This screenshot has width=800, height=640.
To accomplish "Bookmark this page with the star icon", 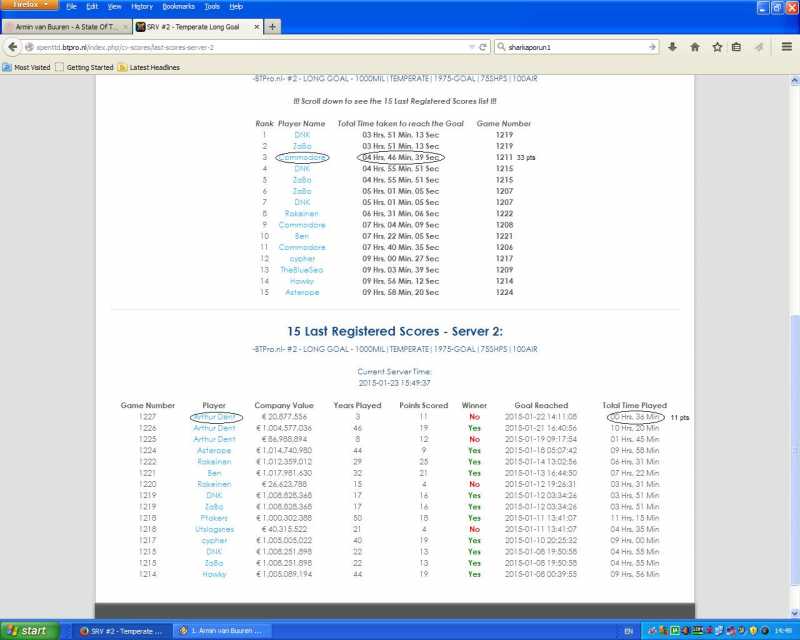I will pyautogui.click(x=716, y=47).
